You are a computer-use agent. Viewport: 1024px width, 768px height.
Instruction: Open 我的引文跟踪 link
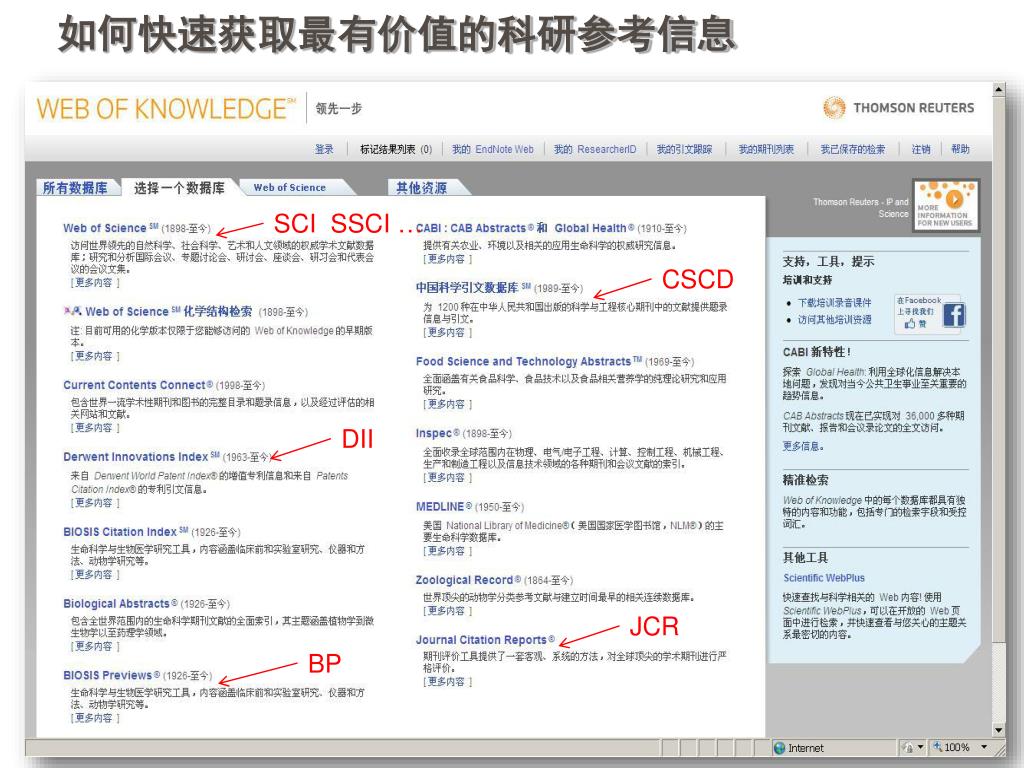(x=684, y=150)
